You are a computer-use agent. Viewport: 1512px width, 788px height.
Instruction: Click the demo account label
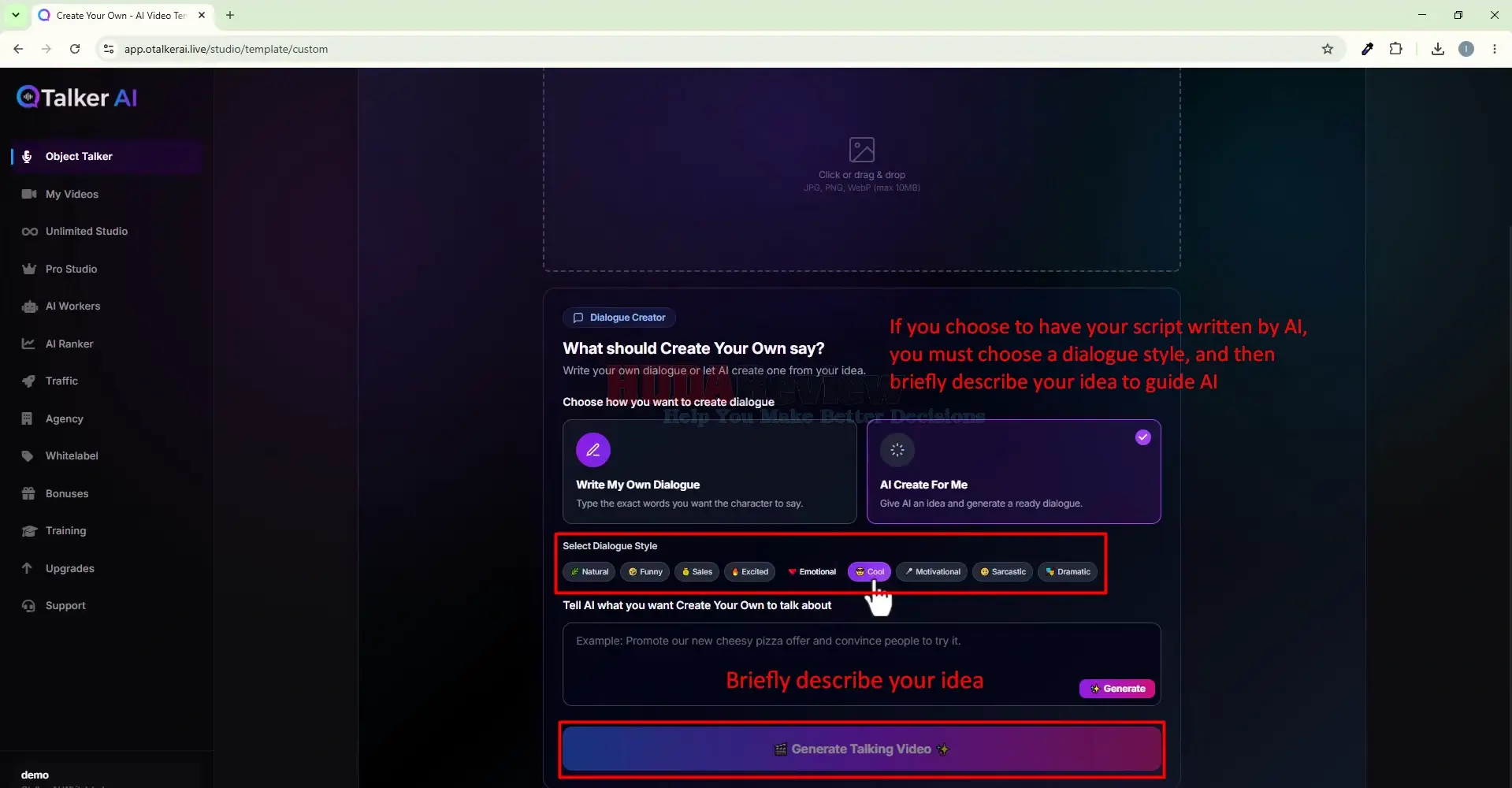click(35, 775)
